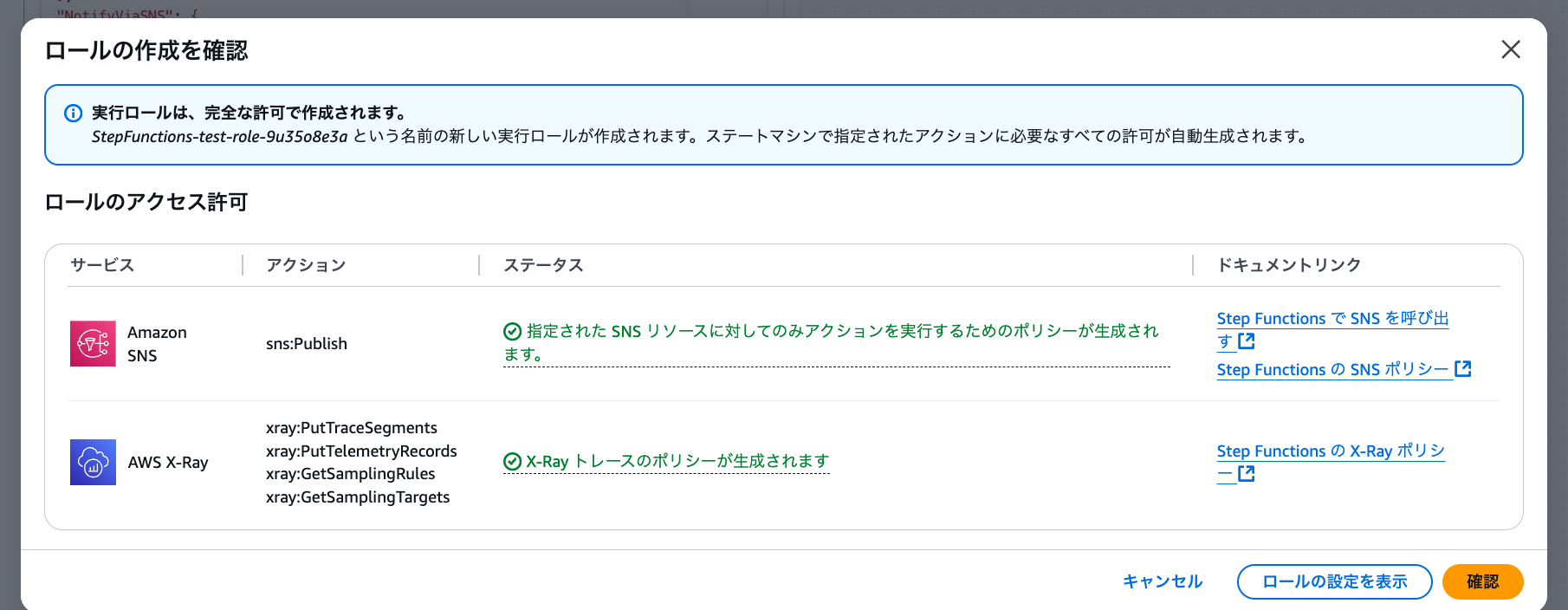Viewport: 1568px width, 610px height.
Task: Close the role creation confirmation dialog
Action: point(1510,49)
